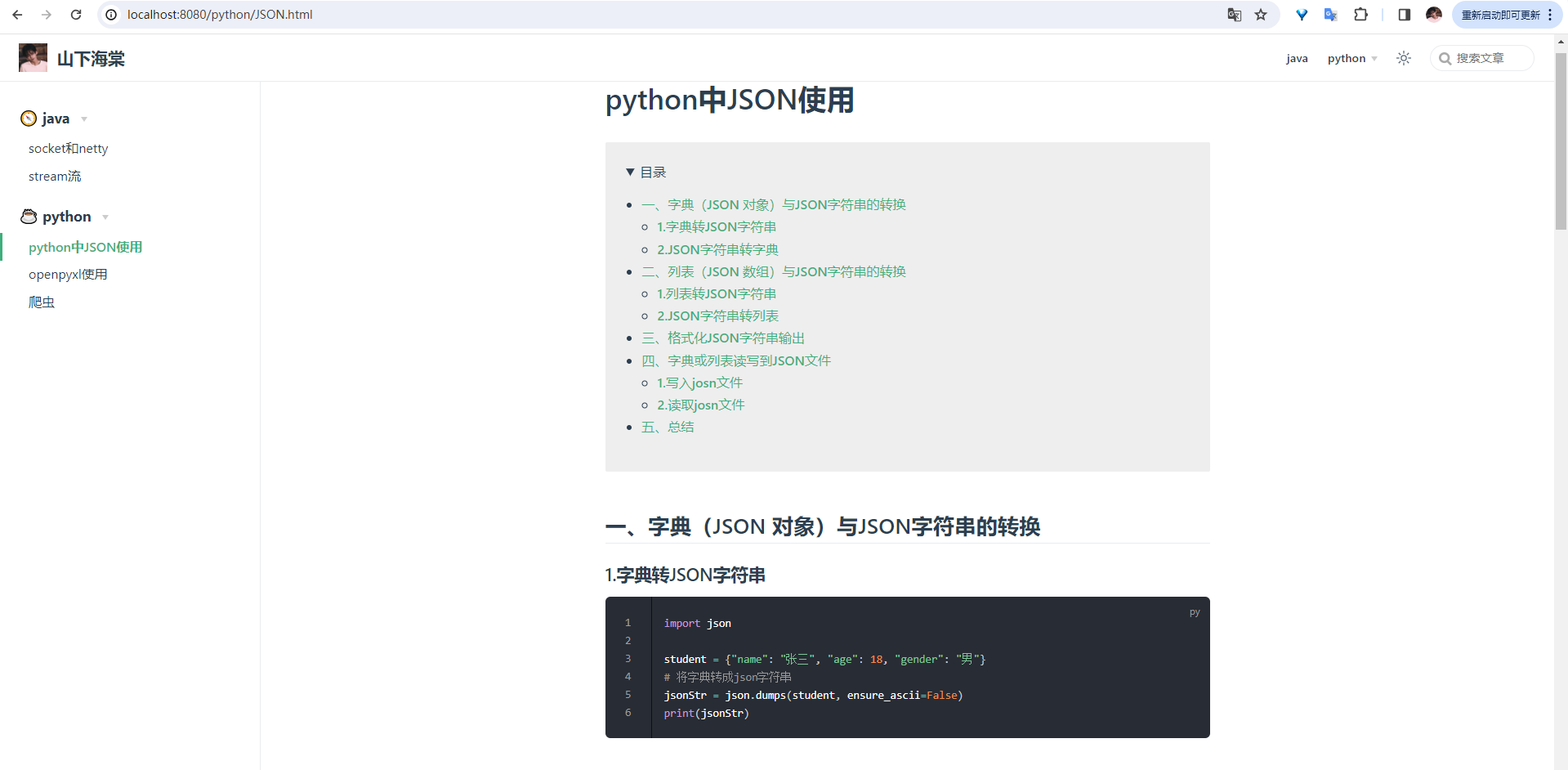The width and height of the screenshot is (1568, 770).
Task: Click the java sidebar group label
Action: (56, 119)
